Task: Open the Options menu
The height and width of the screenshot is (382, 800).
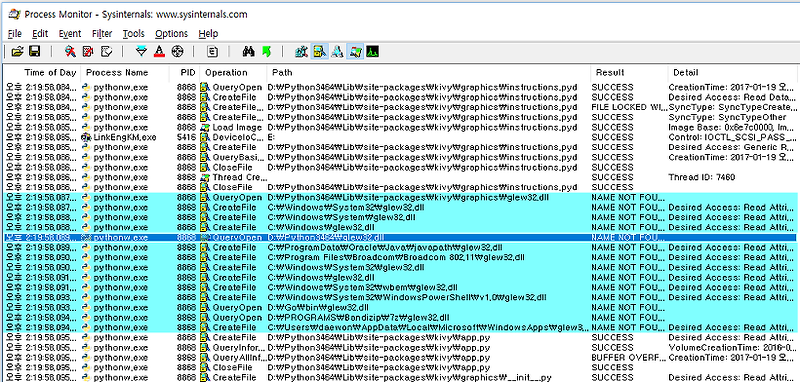Action: click(171, 34)
